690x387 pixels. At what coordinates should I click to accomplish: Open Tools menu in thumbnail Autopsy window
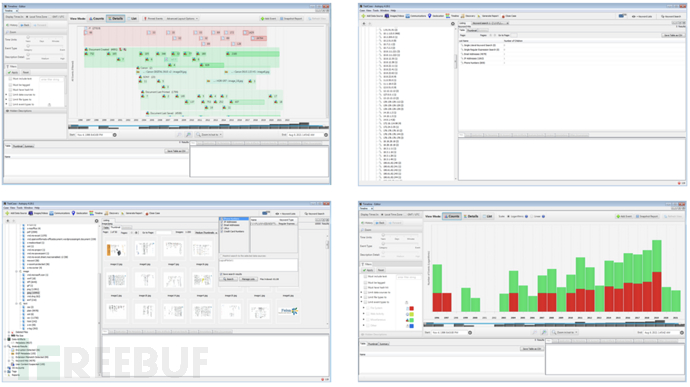coord(20,208)
